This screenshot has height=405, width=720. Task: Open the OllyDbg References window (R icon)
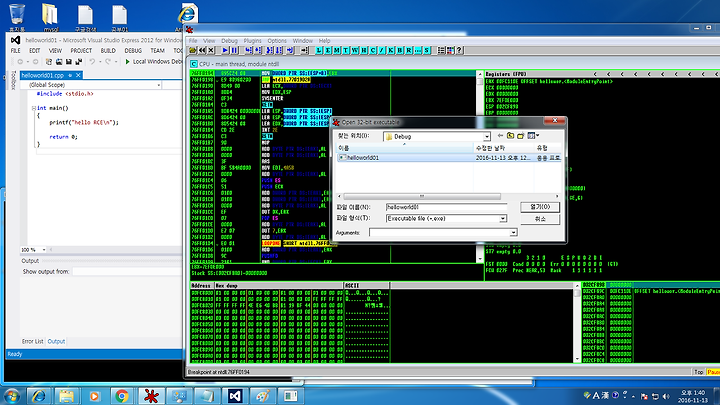pyautogui.click(x=409, y=50)
